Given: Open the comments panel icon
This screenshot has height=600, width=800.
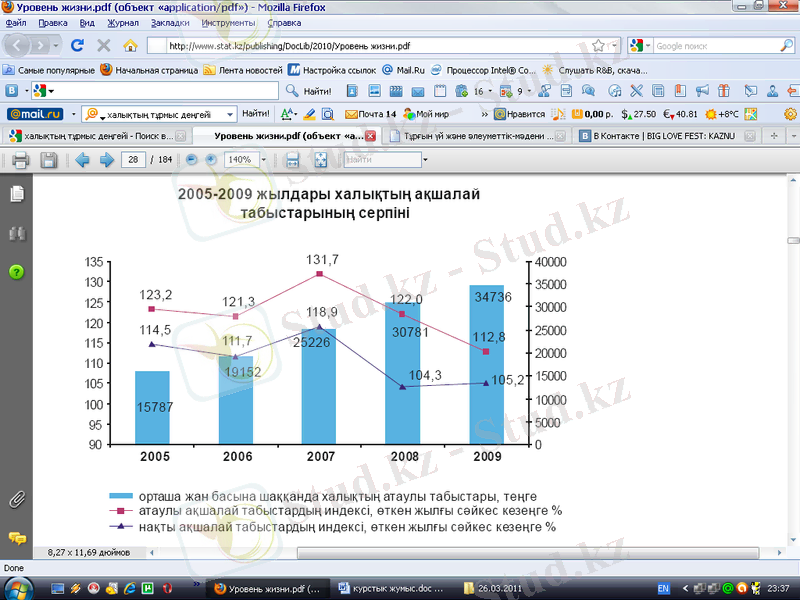Looking at the screenshot, I should pyautogui.click(x=17, y=539).
